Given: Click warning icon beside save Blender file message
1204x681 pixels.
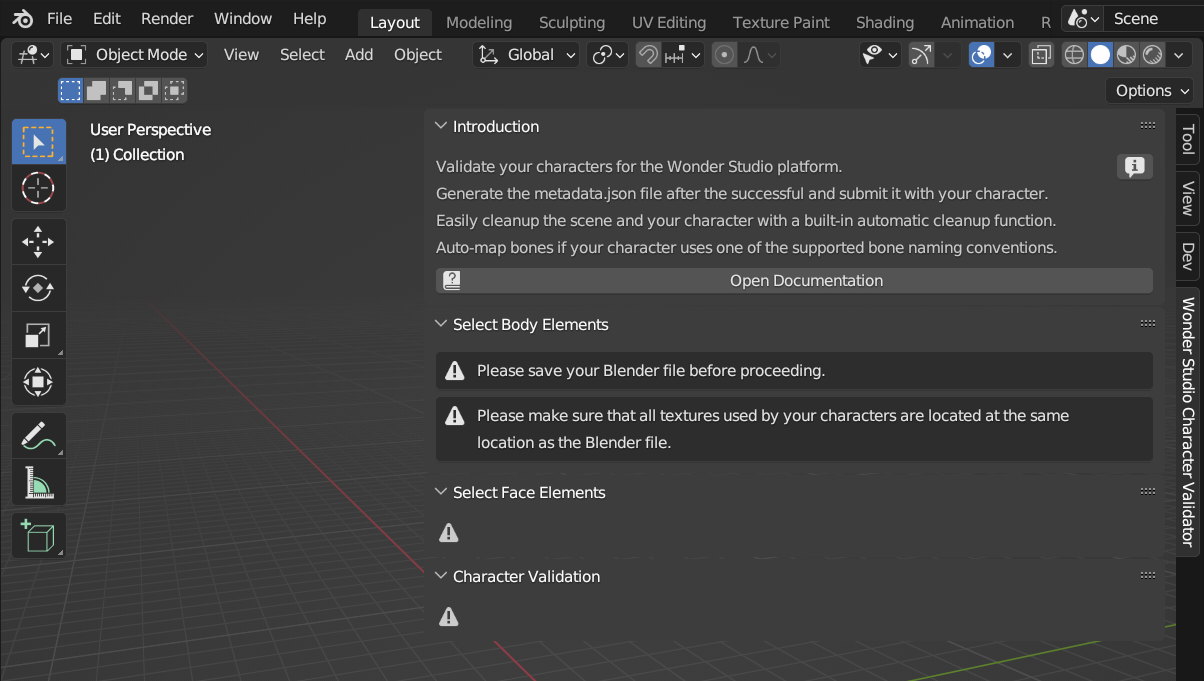Looking at the screenshot, I should pyautogui.click(x=455, y=371).
